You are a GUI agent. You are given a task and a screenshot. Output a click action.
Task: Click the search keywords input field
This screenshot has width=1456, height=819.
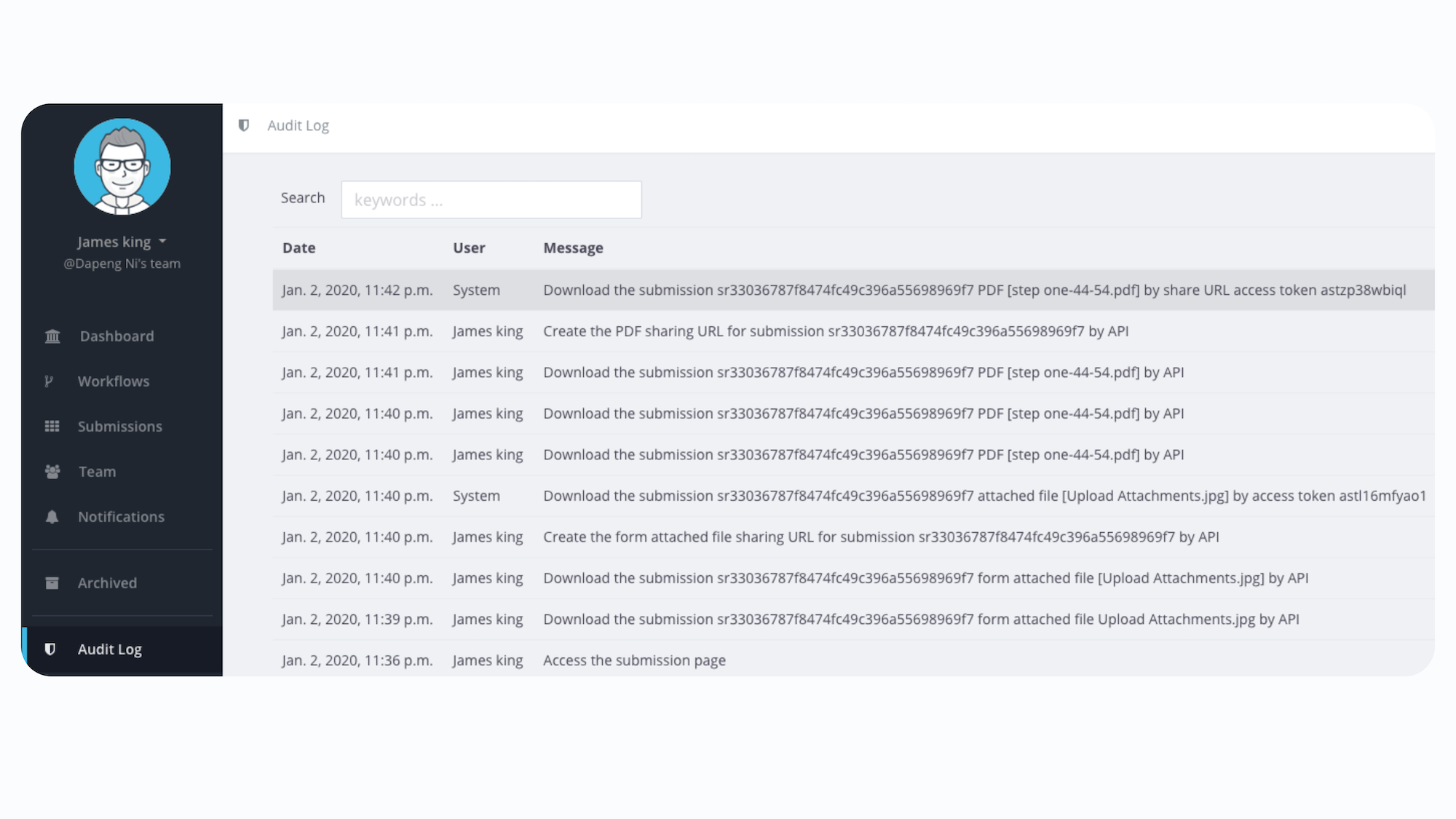coord(491,199)
